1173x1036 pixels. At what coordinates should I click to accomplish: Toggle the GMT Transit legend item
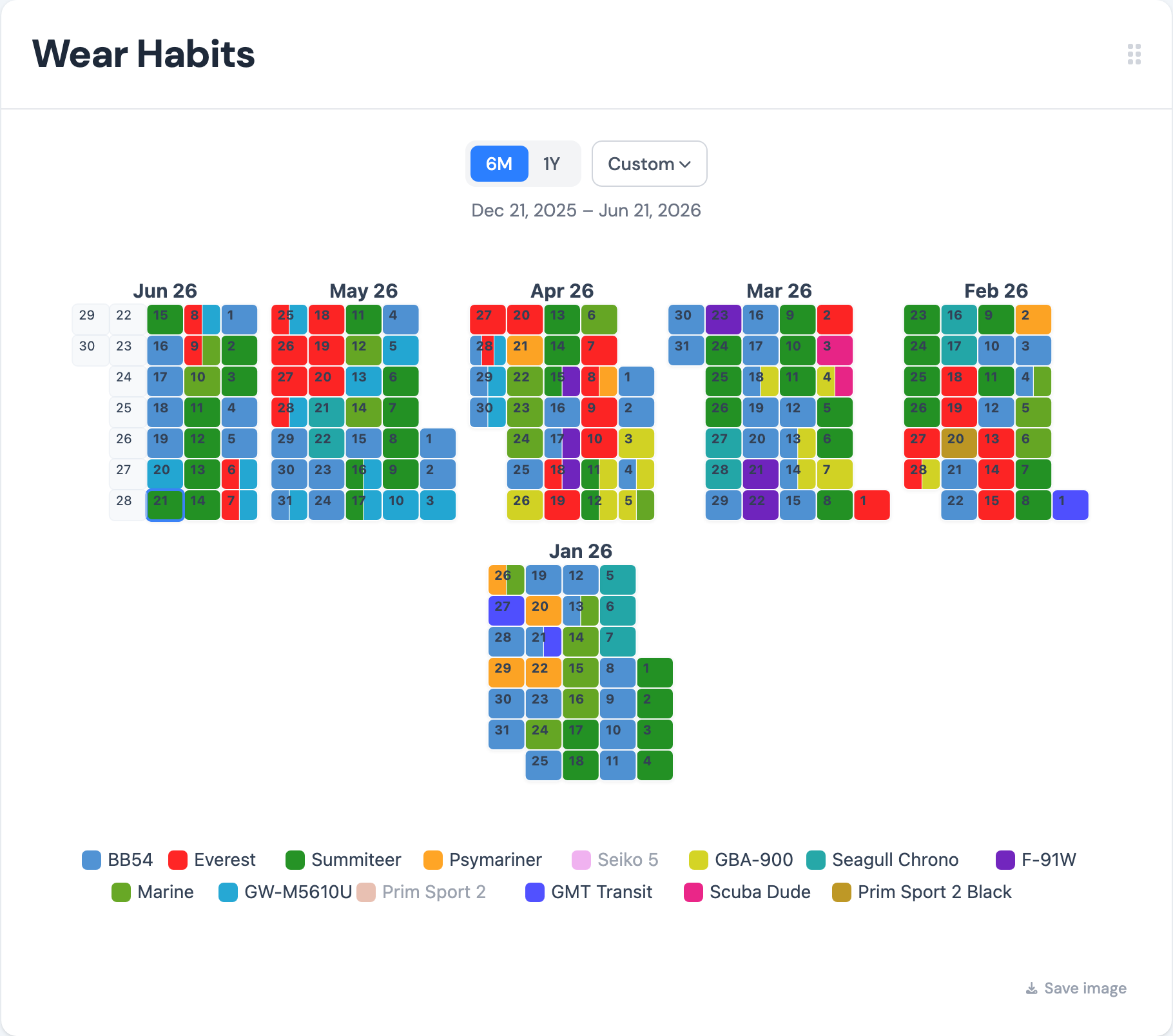click(x=589, y=892)
